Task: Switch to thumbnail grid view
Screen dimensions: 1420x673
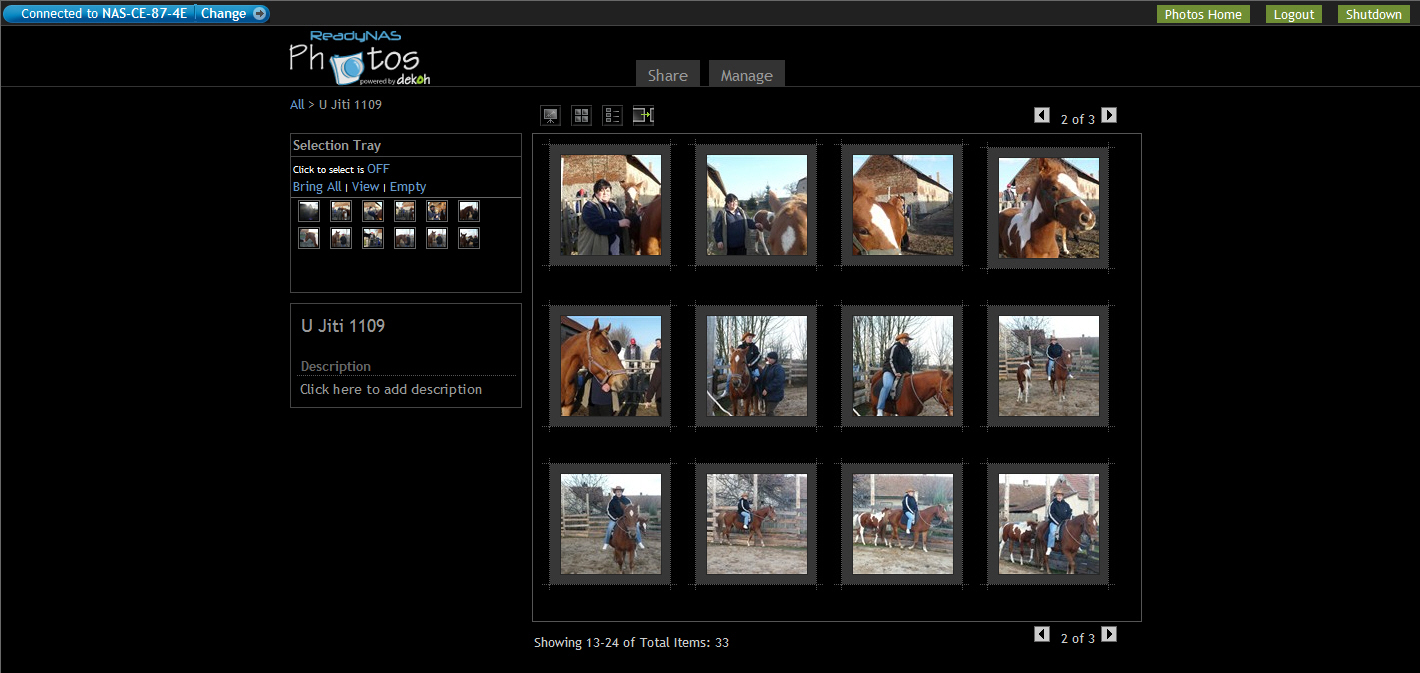Action: coord(581,116)
